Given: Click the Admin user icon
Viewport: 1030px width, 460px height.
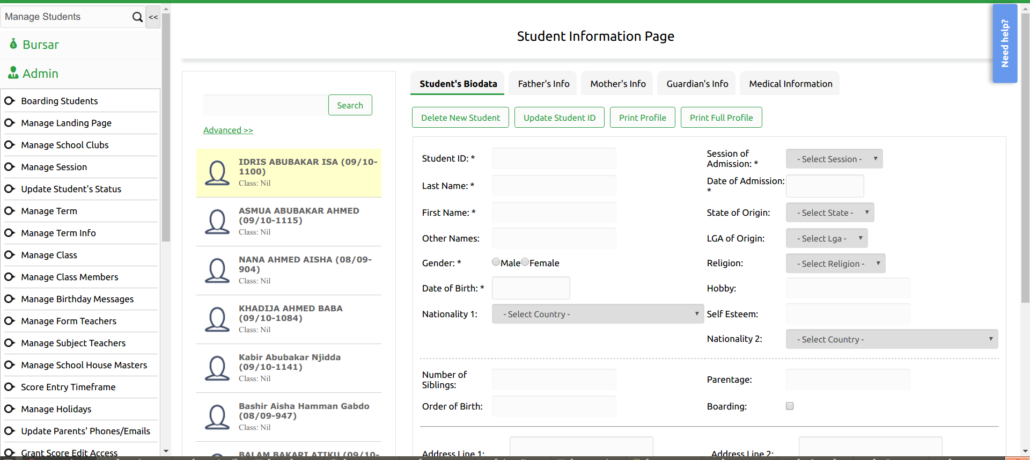Looking at the screenshot, I should tap(13, 74).
